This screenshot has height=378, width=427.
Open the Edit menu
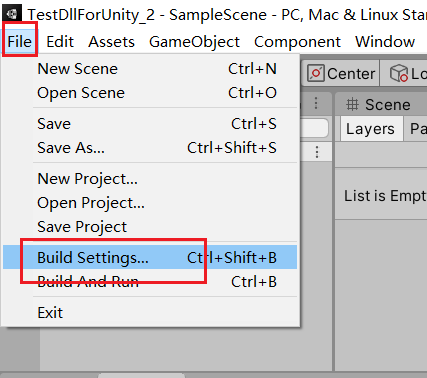60,42
